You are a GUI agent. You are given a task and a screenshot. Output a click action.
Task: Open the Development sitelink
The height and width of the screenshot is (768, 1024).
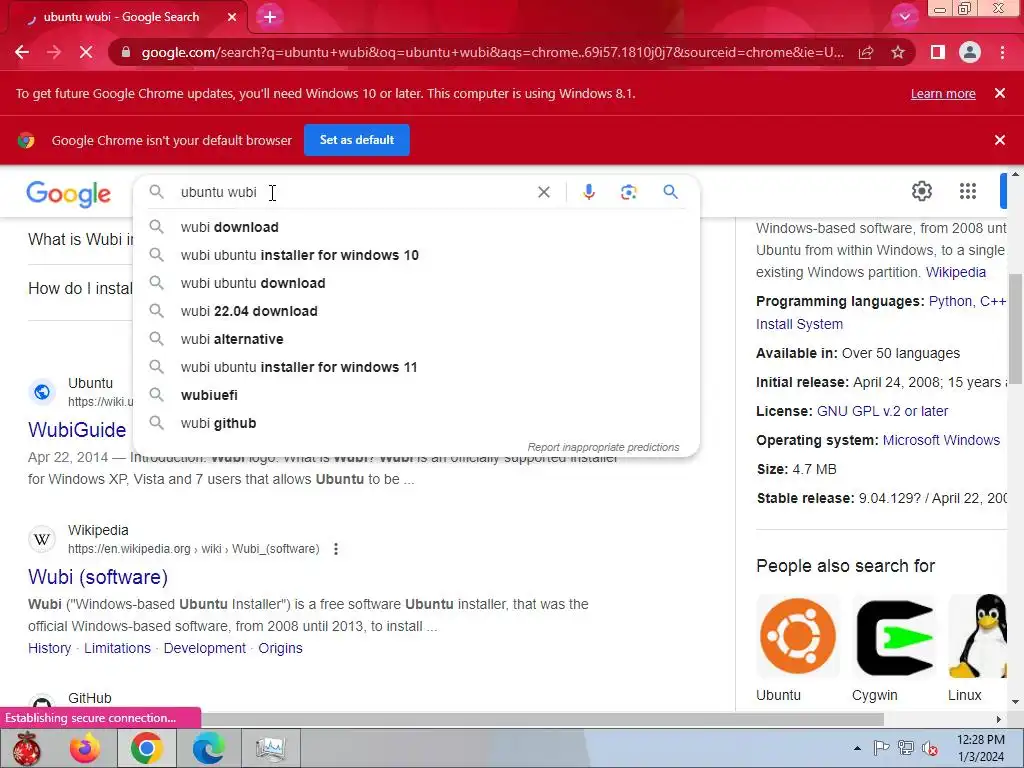[x=204, y=648]
